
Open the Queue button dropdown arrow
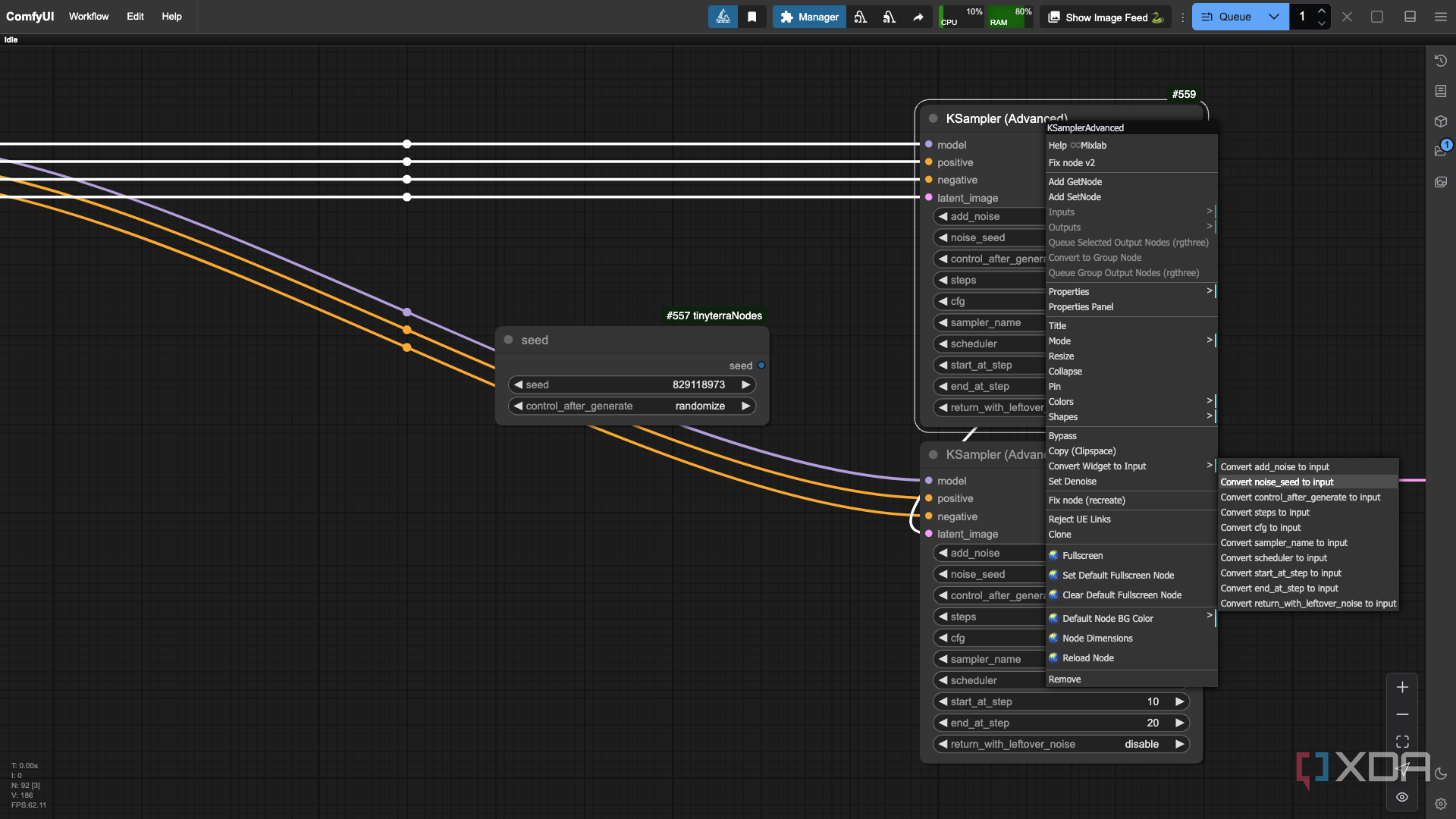1274,17
